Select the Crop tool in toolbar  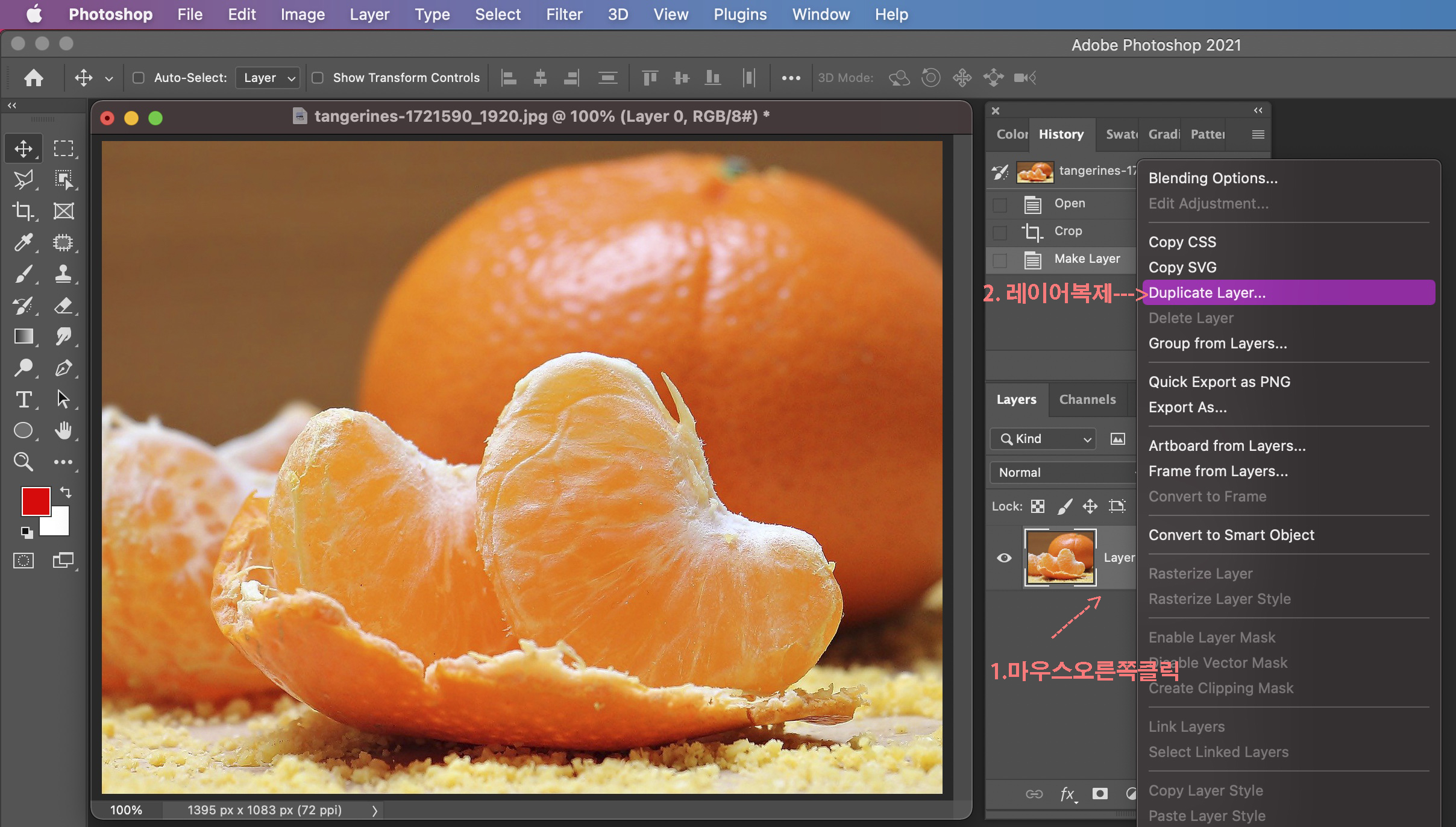[x=23, y=211]
